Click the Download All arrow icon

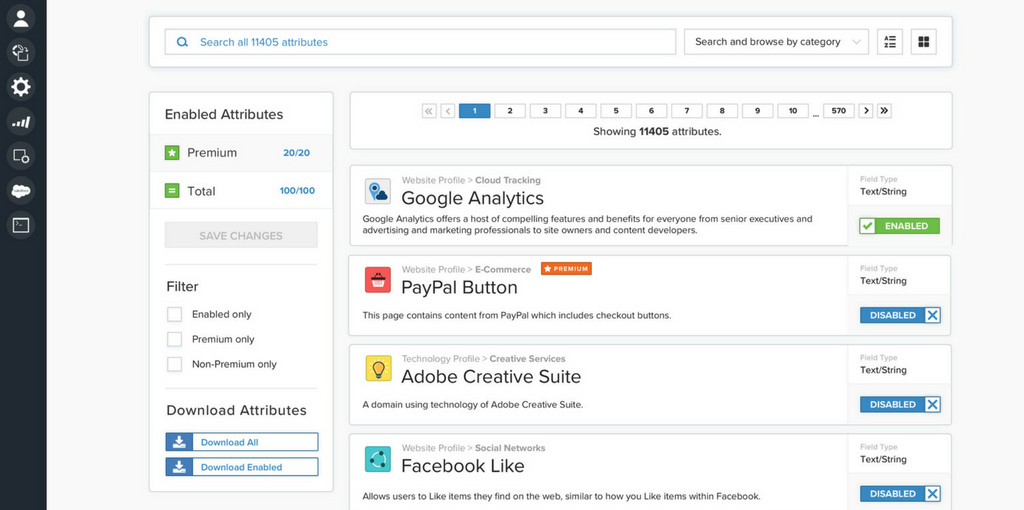pos(179,442)
